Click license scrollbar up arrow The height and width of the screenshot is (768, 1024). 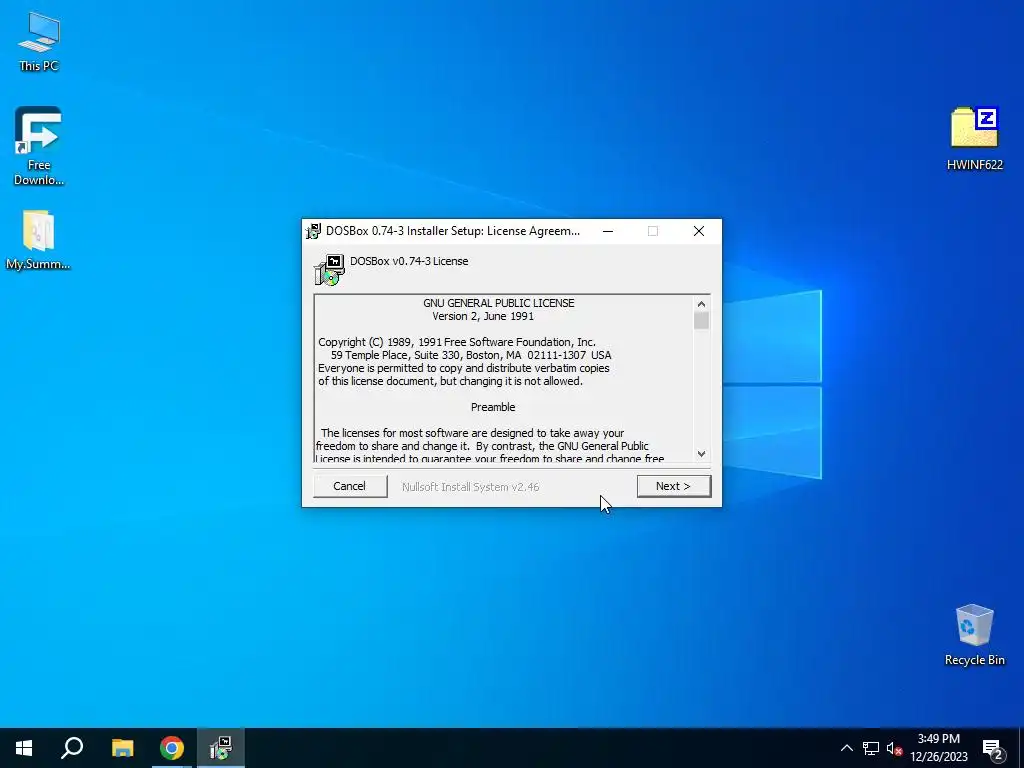pos(701,304)
